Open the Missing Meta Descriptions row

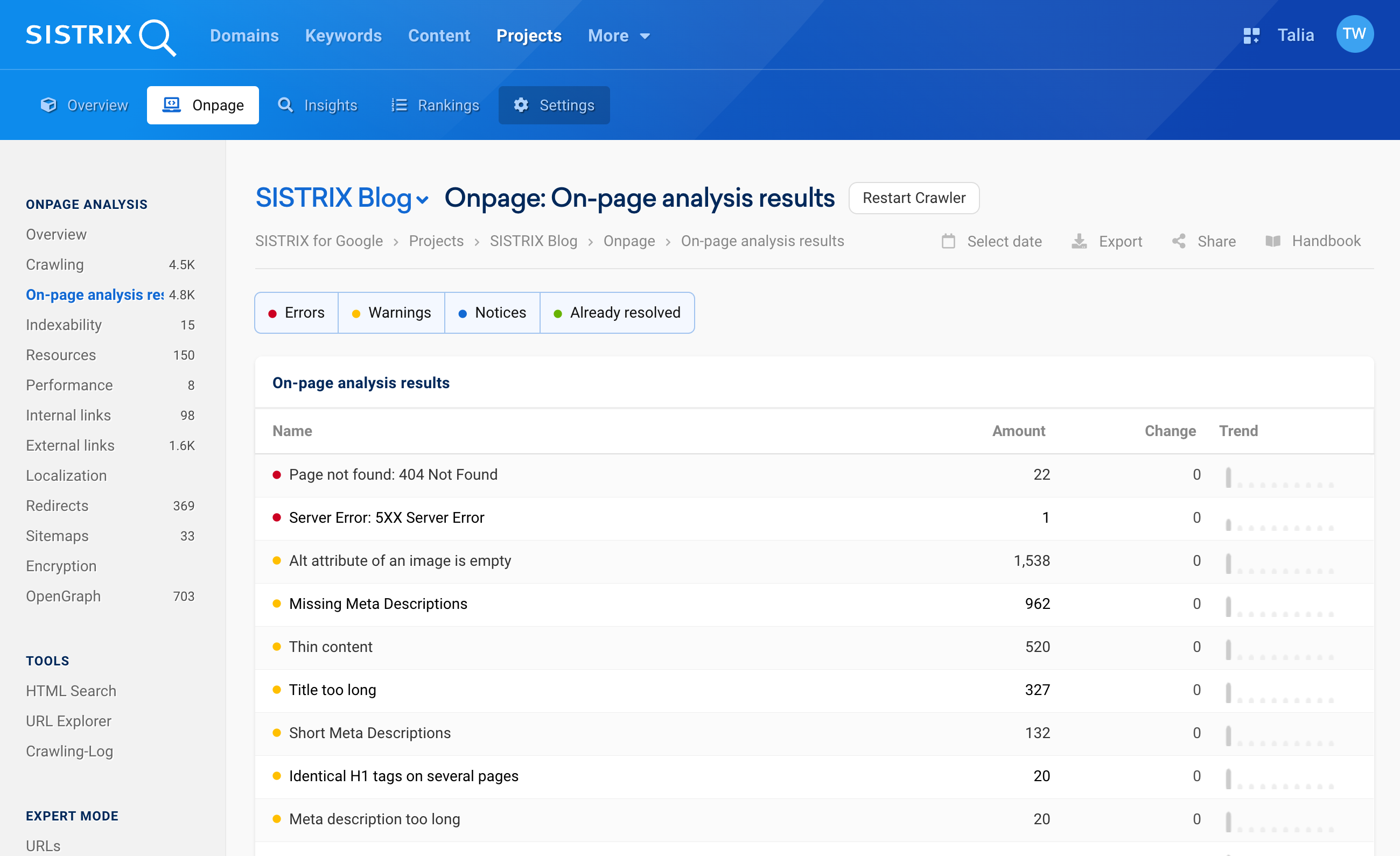point(814,604)
